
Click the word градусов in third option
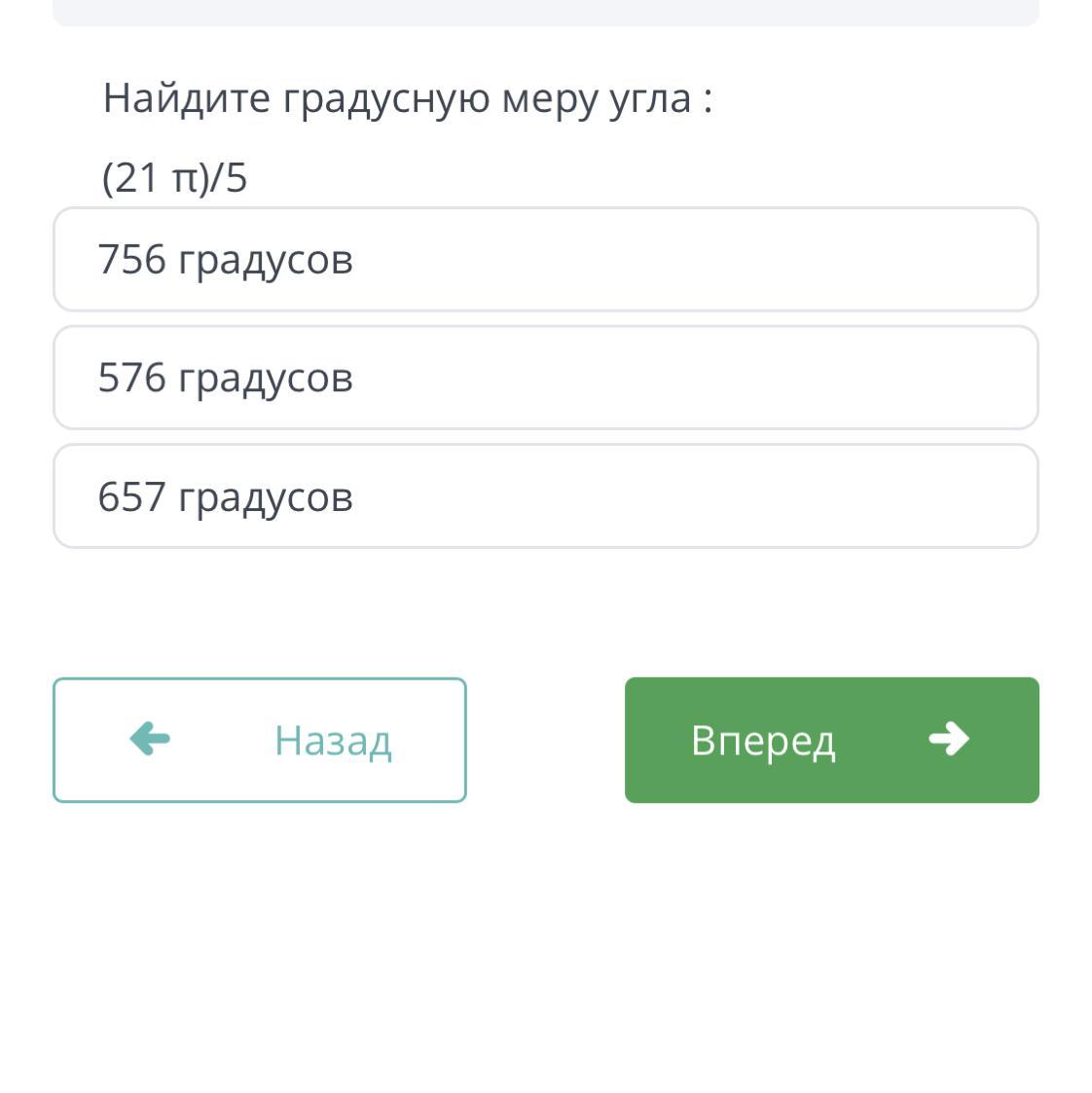coord(266,499)
